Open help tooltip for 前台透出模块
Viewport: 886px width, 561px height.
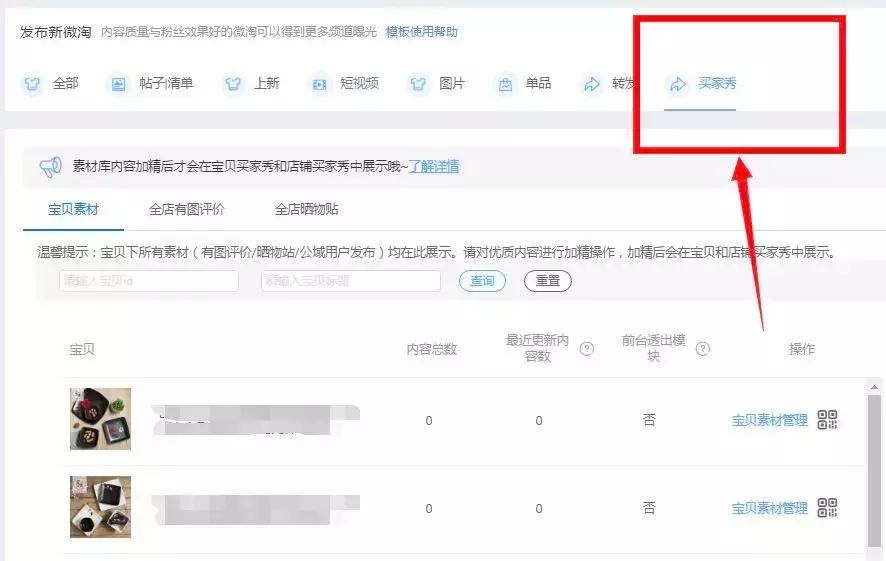[702, 349]
